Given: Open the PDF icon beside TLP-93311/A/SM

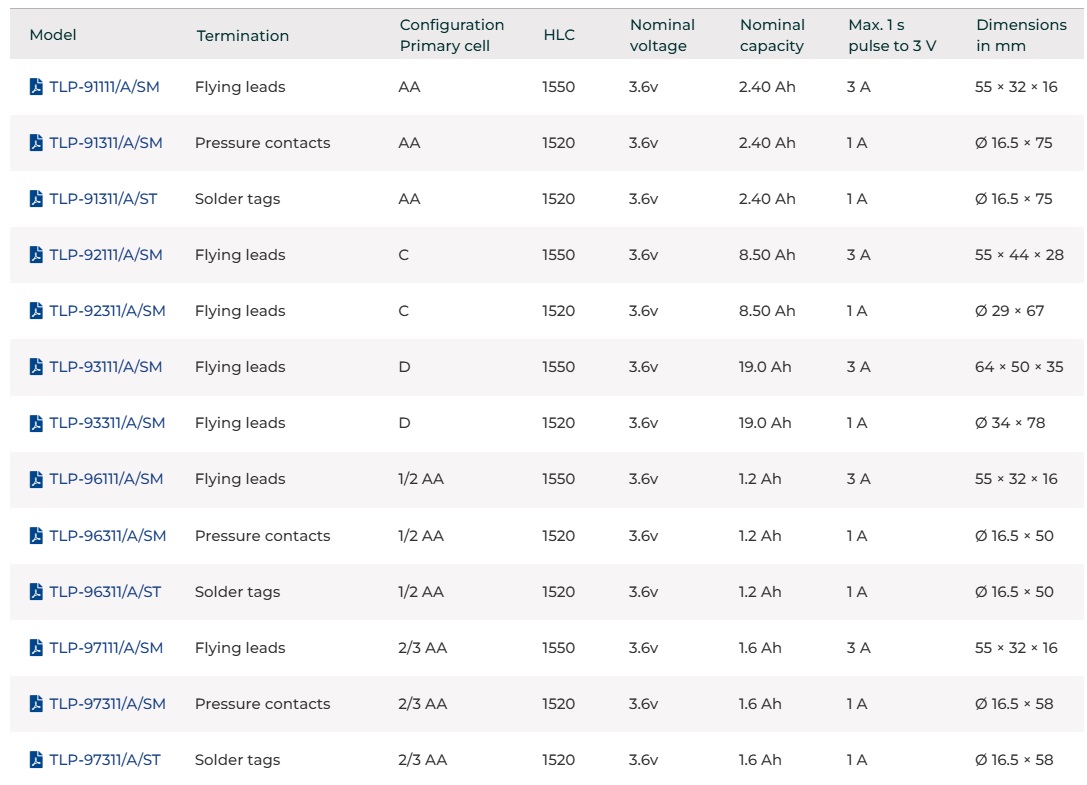Looking at the screenshot, I should tap(37, 423).
